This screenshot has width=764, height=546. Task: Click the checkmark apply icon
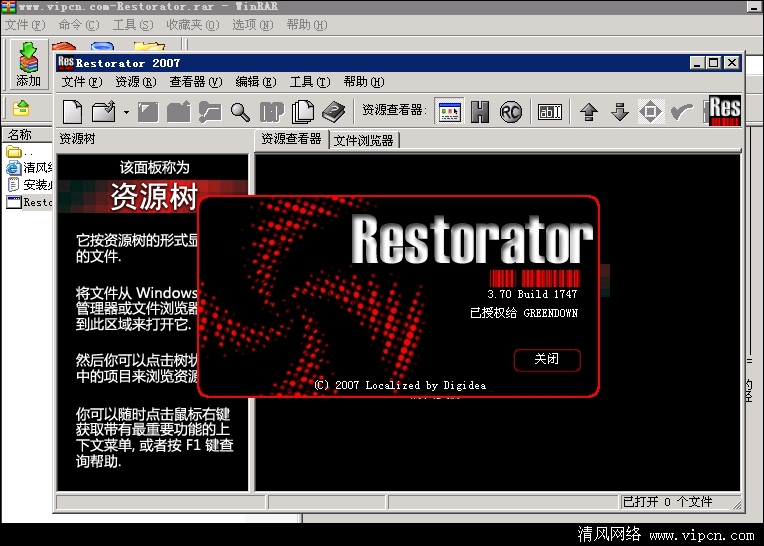682,111
